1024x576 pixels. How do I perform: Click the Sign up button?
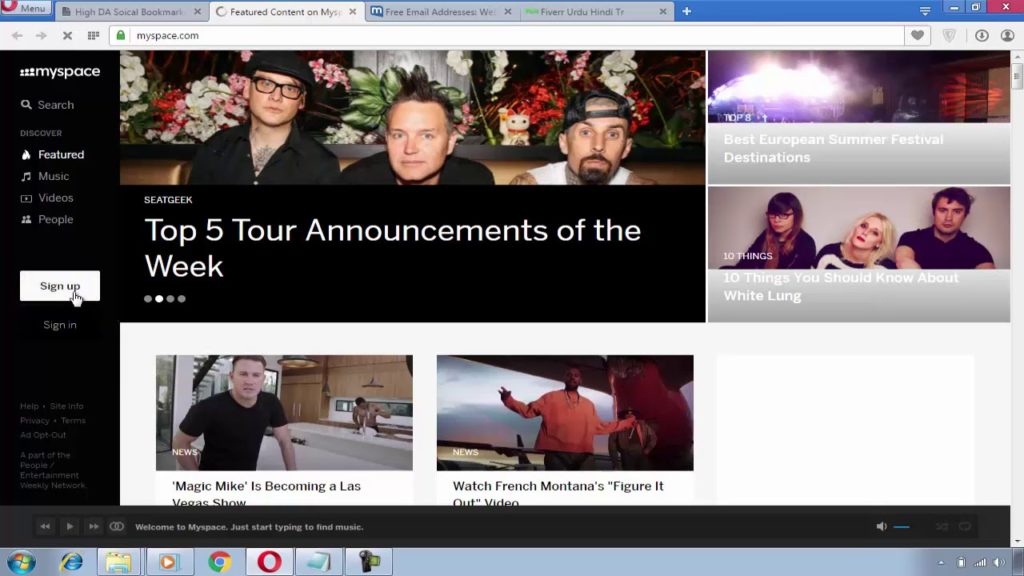coord(60,286)
